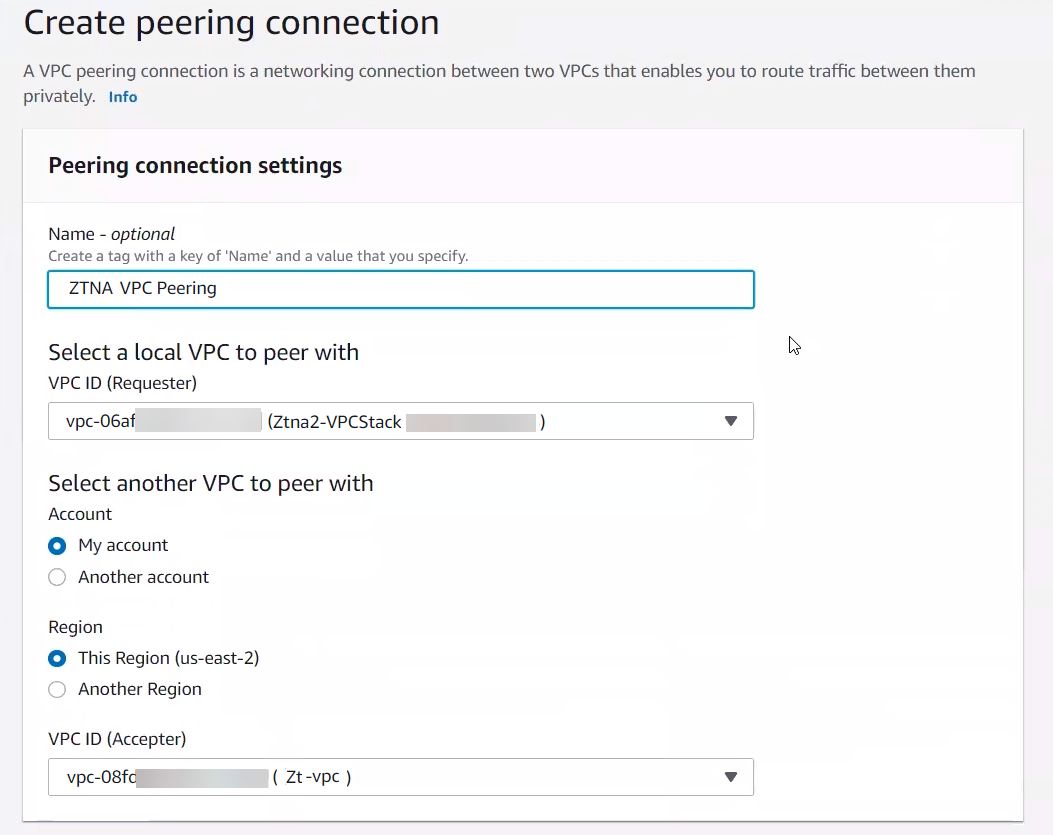Screen dimensions: 1053x835
Task: Click the Create peering connection page title
Action: coord(231,22)
